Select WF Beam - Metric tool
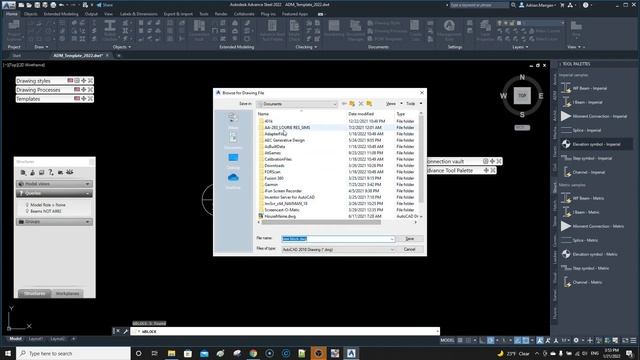The height and width of the screenshot is (360, 640). tap(582, 198)
